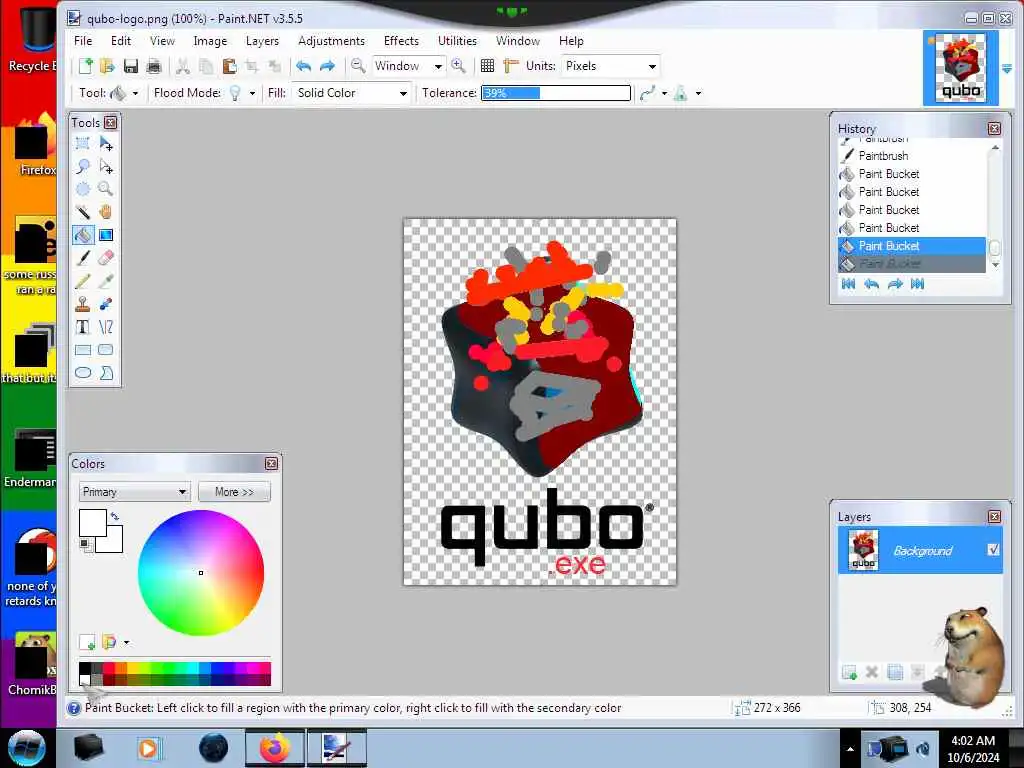Click the More >> button in Colors
Image resolution: width=1024 pixels, height=768 pixels.
(x=234, y=492)
